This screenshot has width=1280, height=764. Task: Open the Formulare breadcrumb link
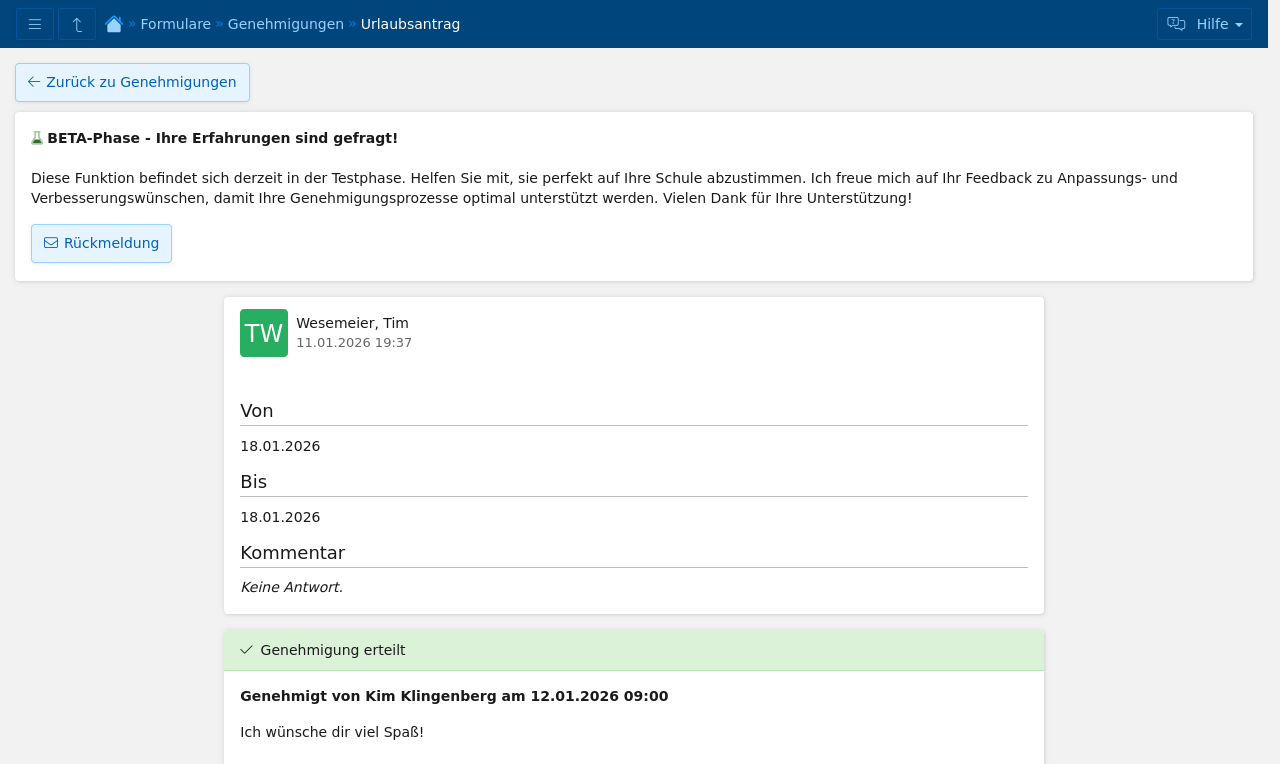(175, 24)
